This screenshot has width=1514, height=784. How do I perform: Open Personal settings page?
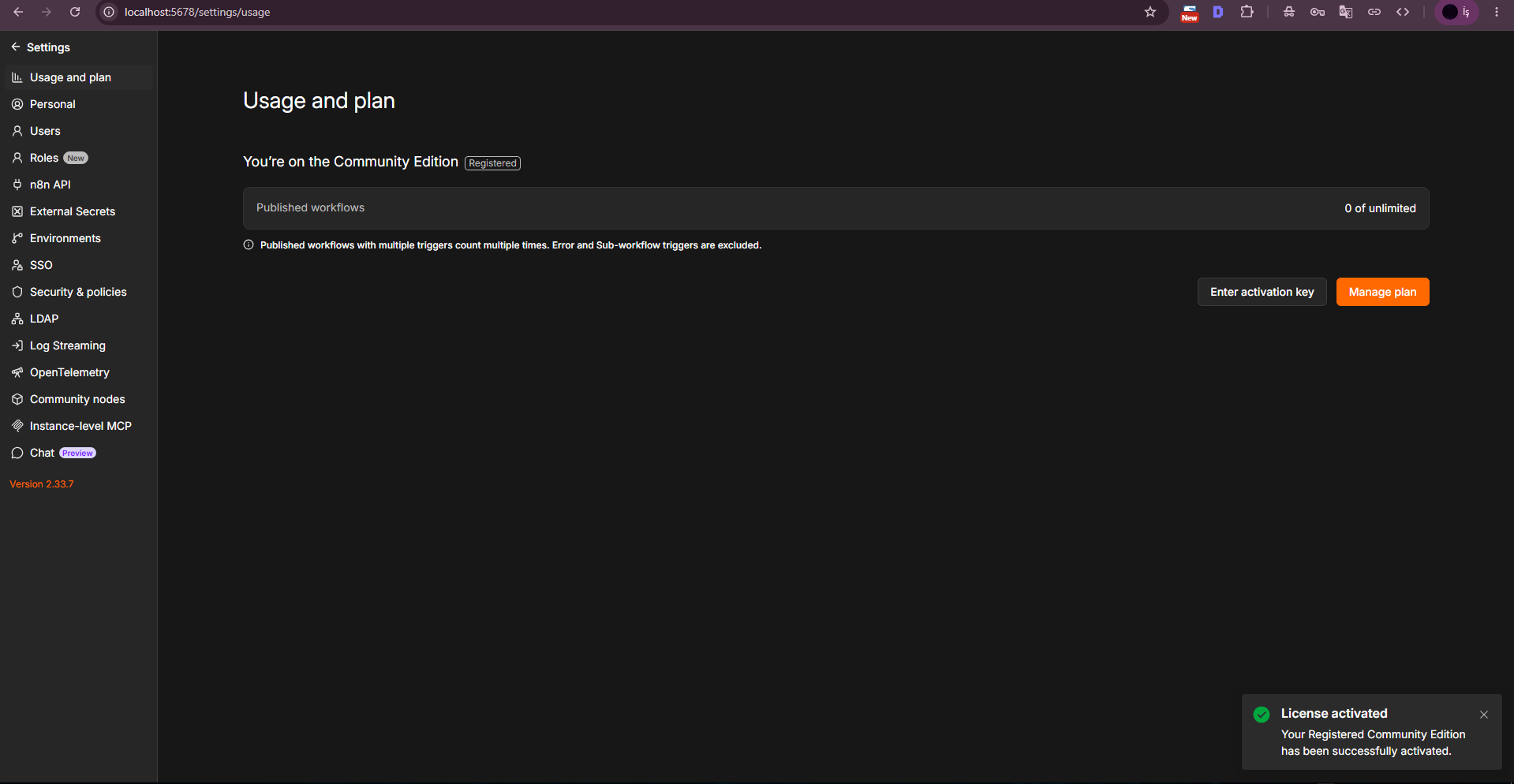tap(78, 104)
